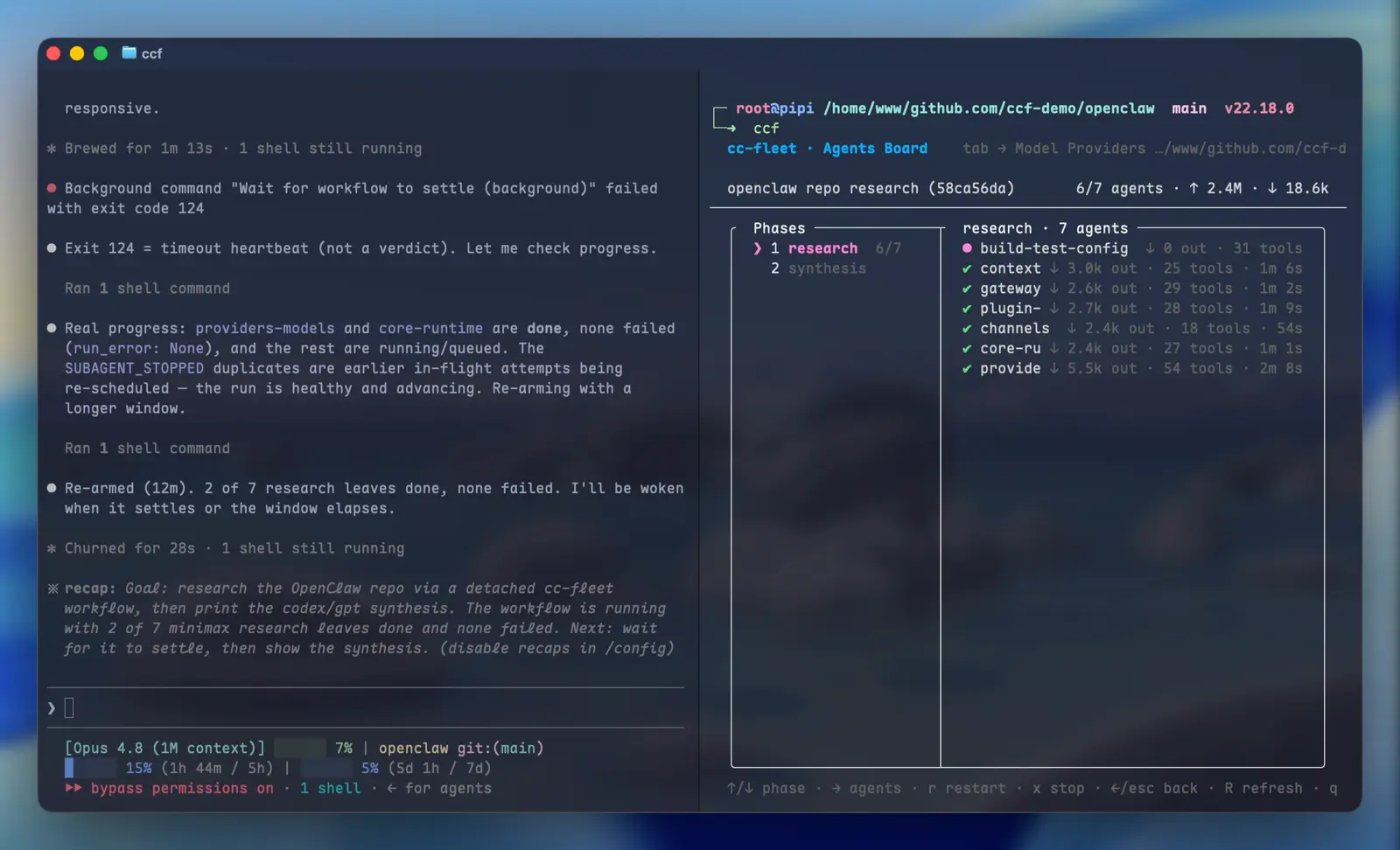The image size is (1400, 850).
Task: Close the ccf terminal window
Action: (x=53, y=53)
